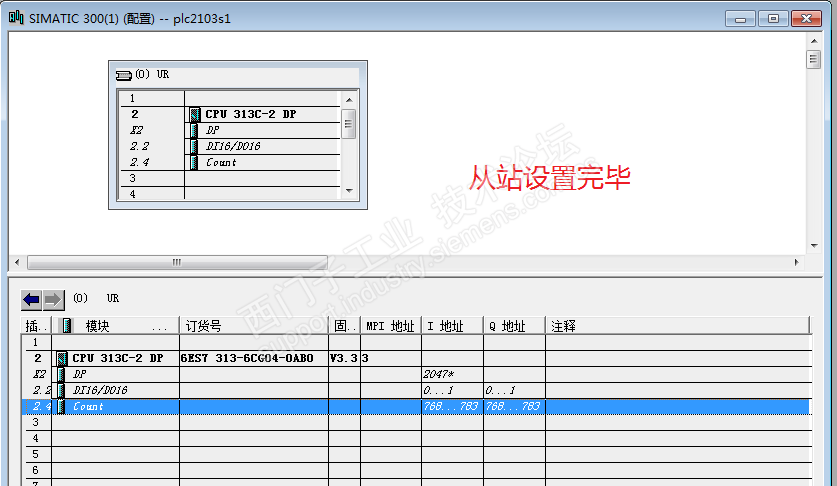Viewport: 837px width, 486px height.
Task: Click station pane scroll down arrow
Action: [814, 246]
